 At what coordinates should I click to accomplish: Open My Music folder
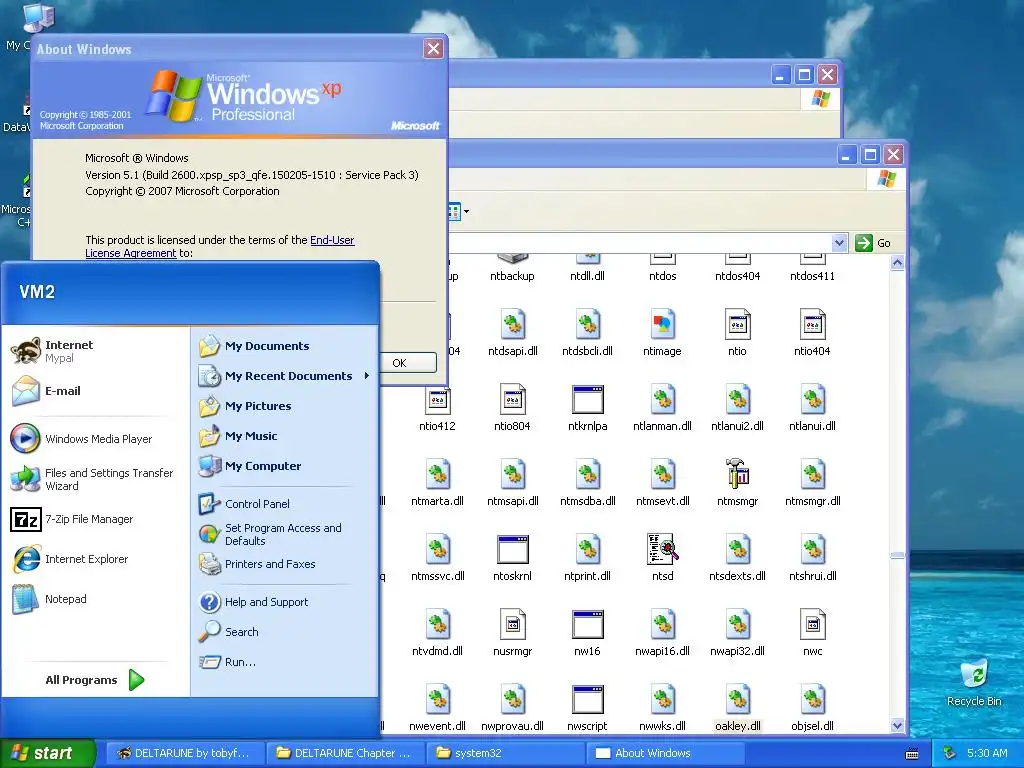coord(285,436)
